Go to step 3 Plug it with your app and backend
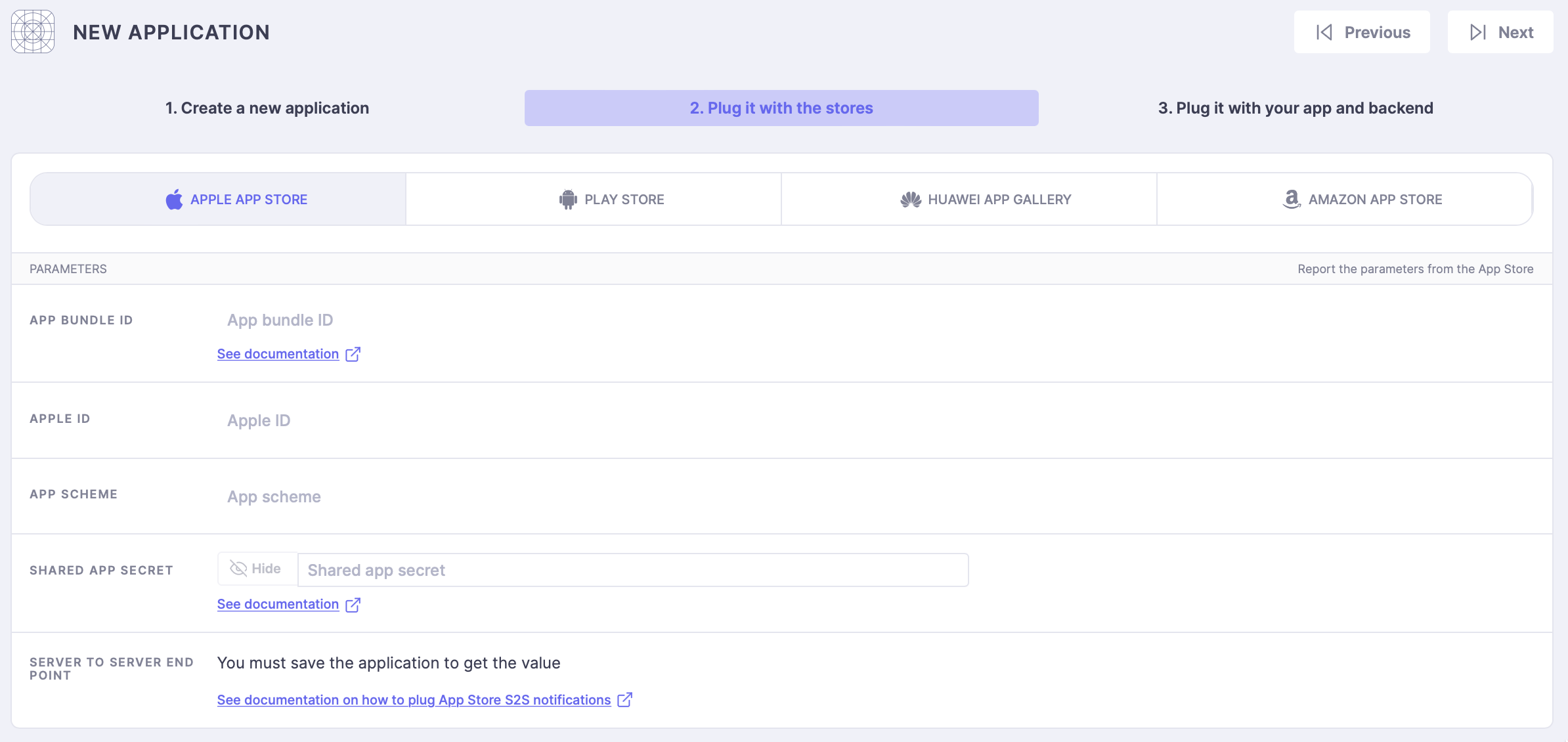The width and height of the screenshot is (1568, 742). (x=1296, y=108)
